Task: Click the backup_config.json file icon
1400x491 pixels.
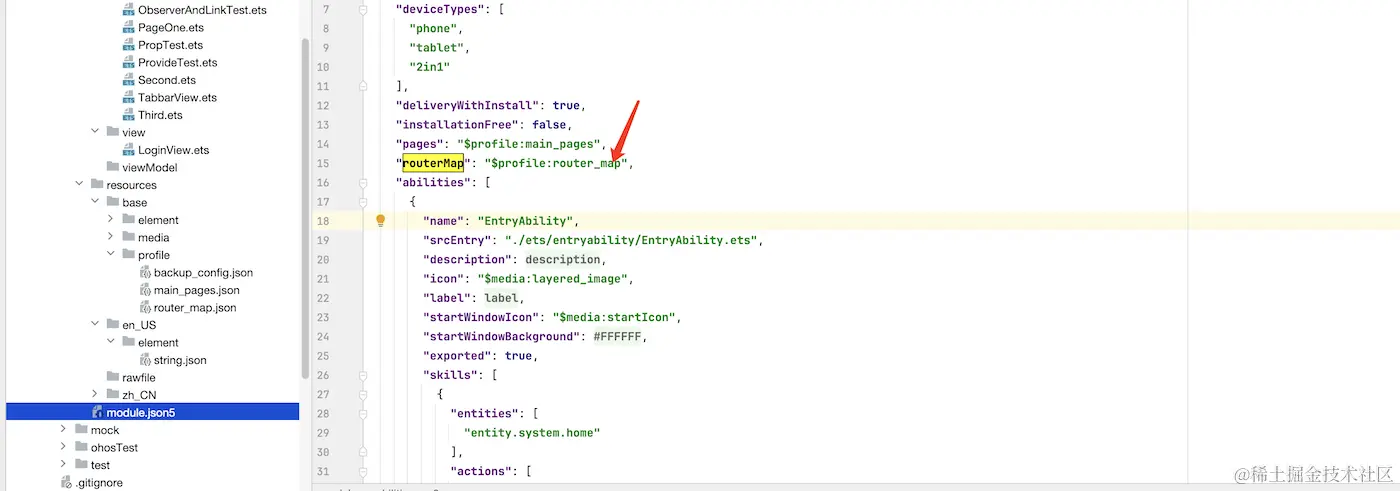Action: click(x=145, y=272)
